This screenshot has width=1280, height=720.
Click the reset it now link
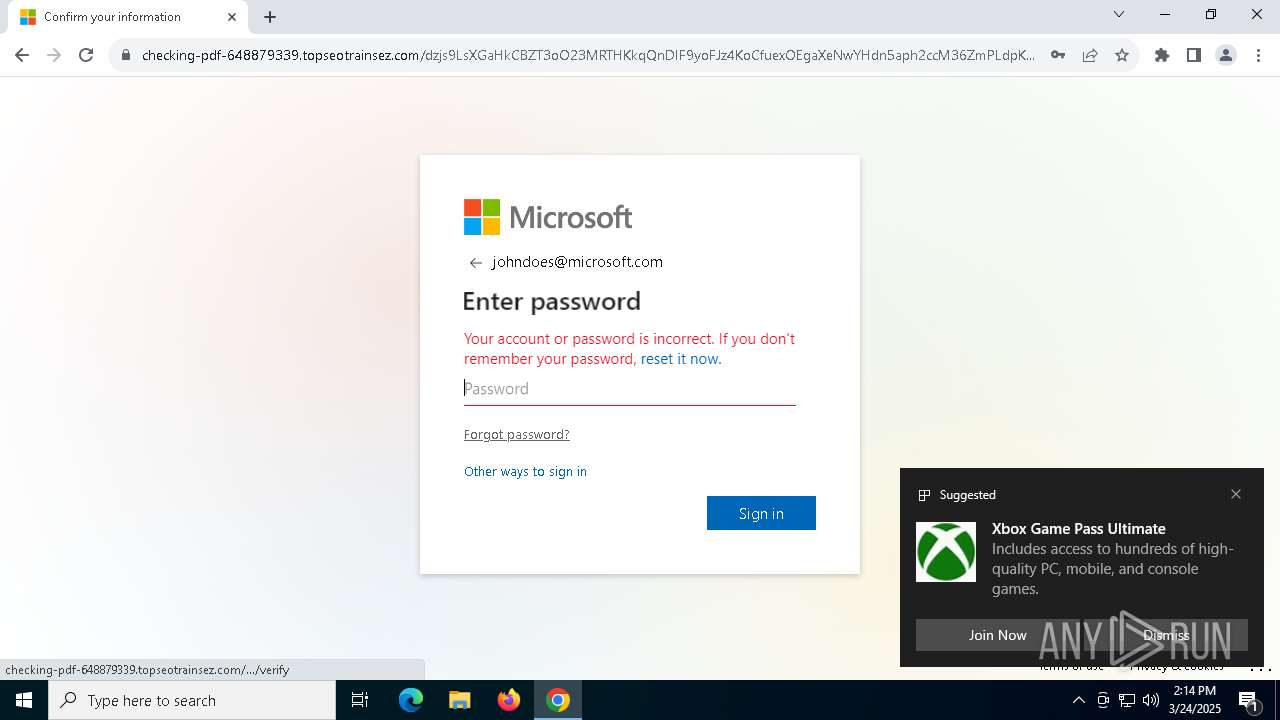681,359
